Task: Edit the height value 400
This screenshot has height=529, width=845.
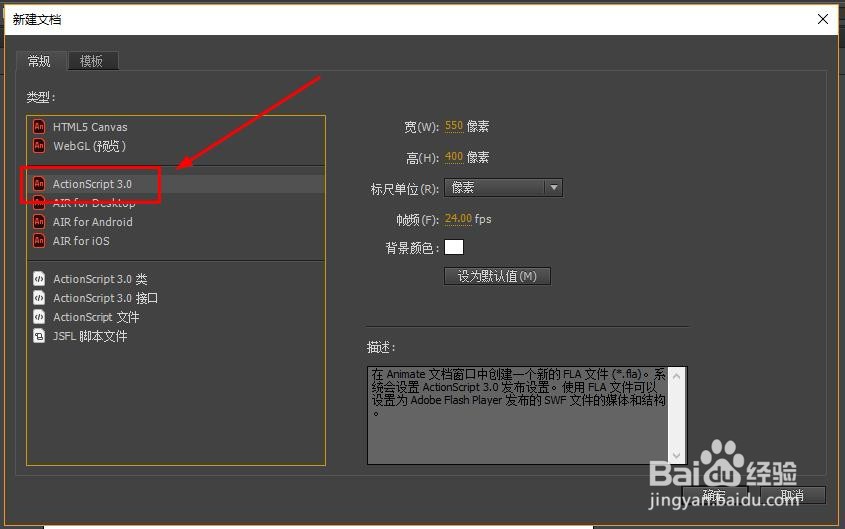Action: click(x=454, y=157)
